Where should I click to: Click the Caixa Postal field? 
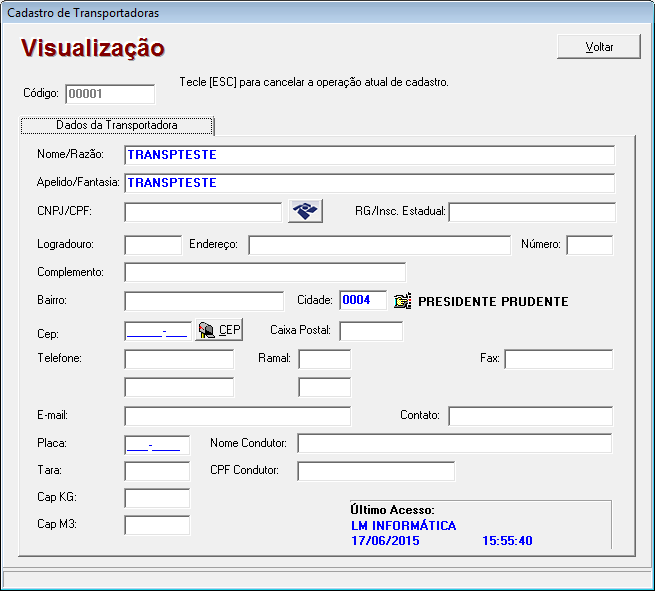point(371,331)
